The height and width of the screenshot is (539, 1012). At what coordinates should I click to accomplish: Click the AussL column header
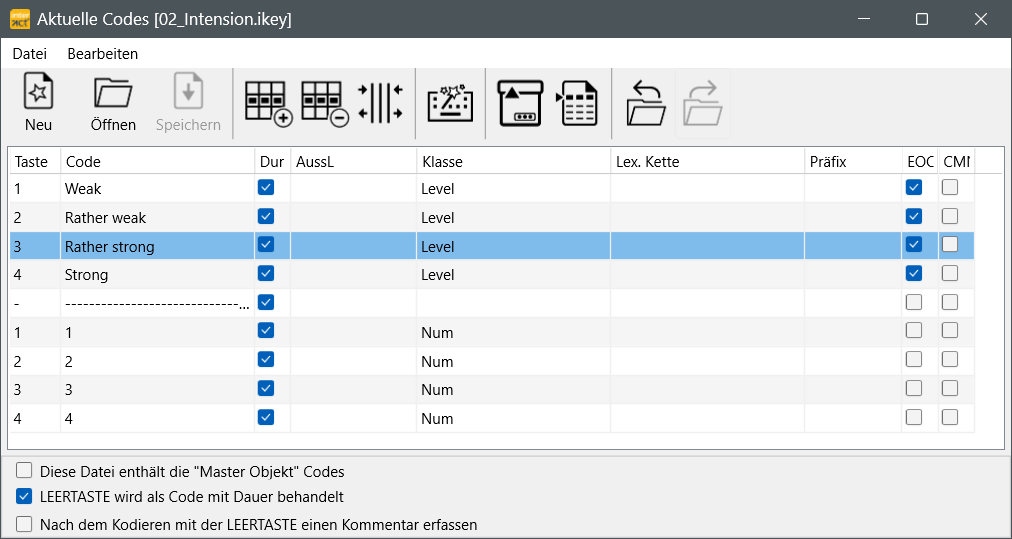coord(354,161)
